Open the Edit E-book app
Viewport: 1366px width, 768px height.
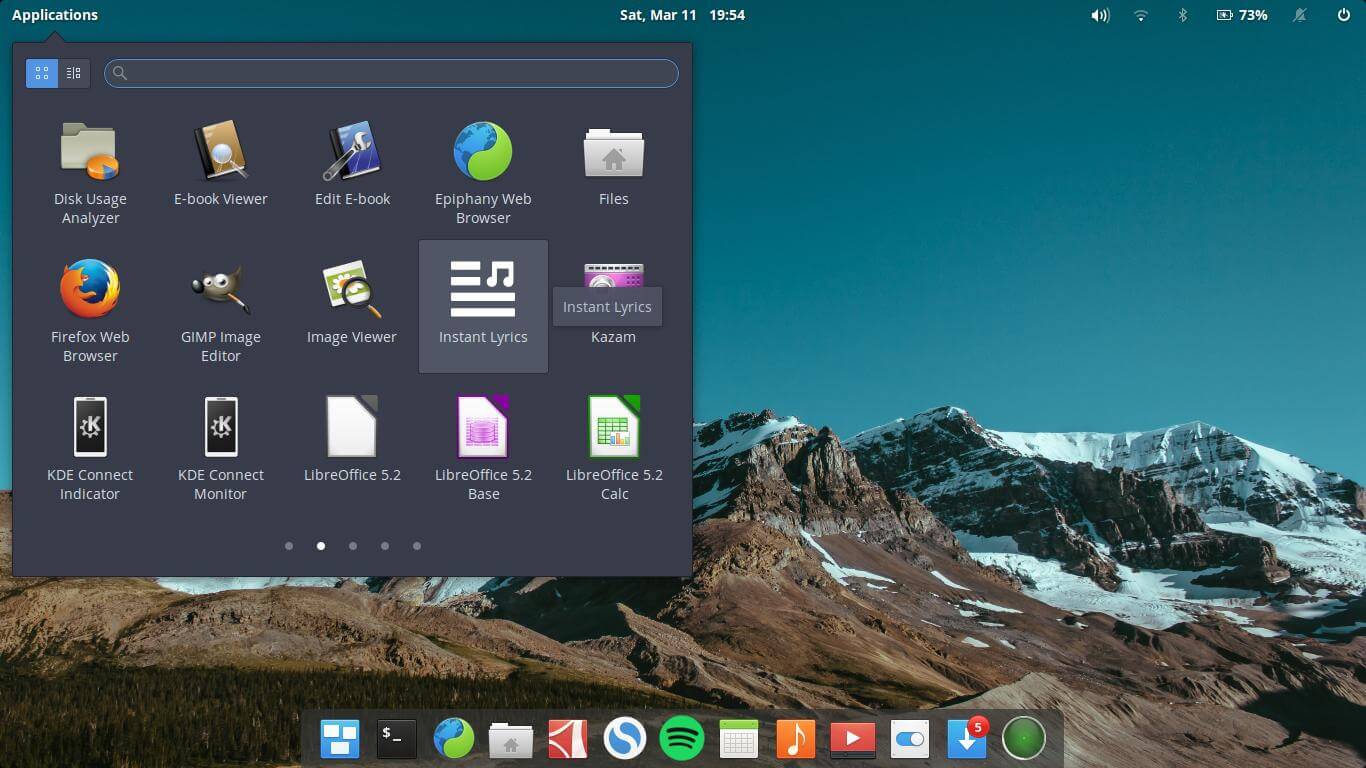click(352, 163)
